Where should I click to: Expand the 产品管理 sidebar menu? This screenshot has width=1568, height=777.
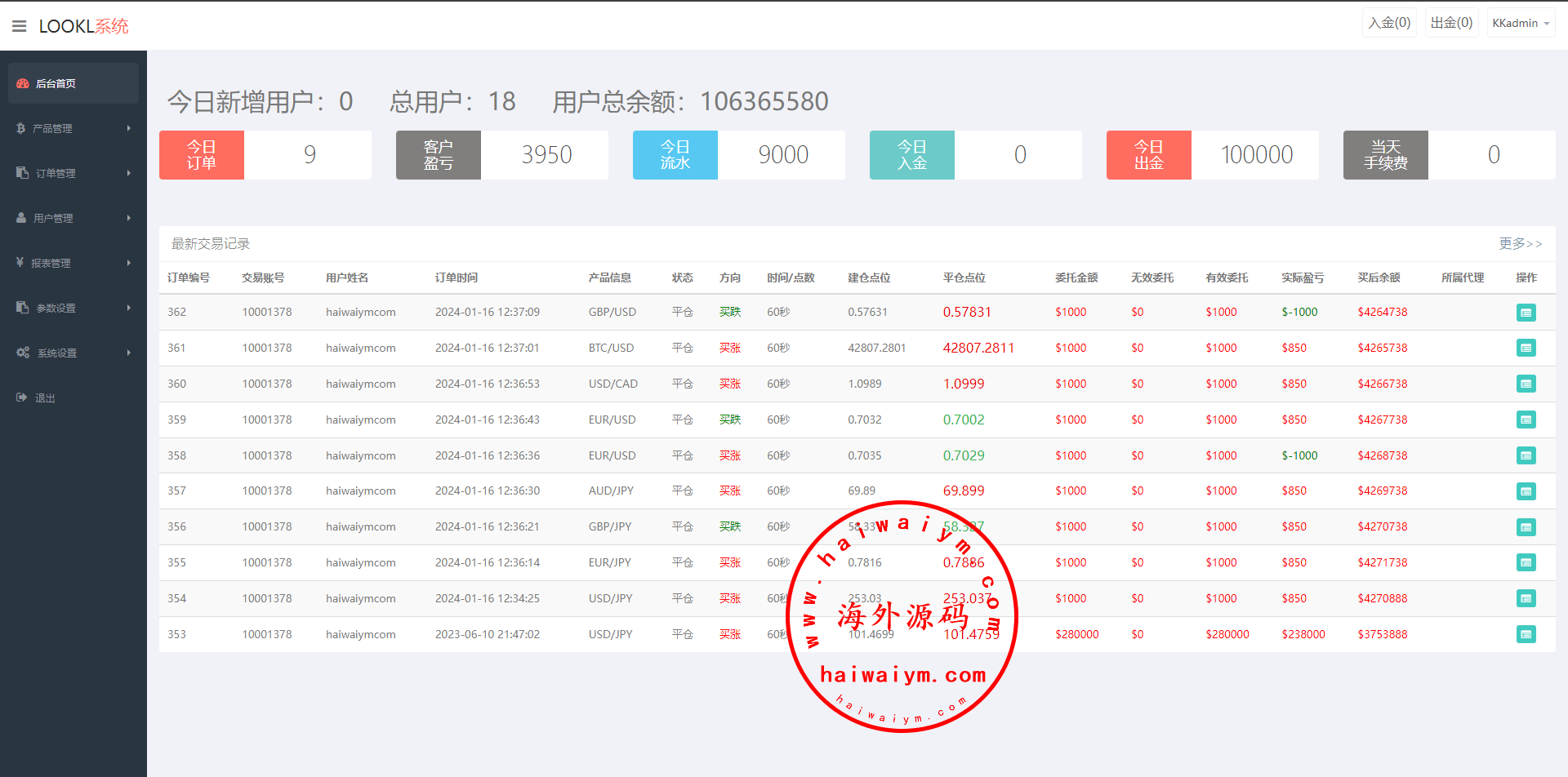click(x=73, y=128)
